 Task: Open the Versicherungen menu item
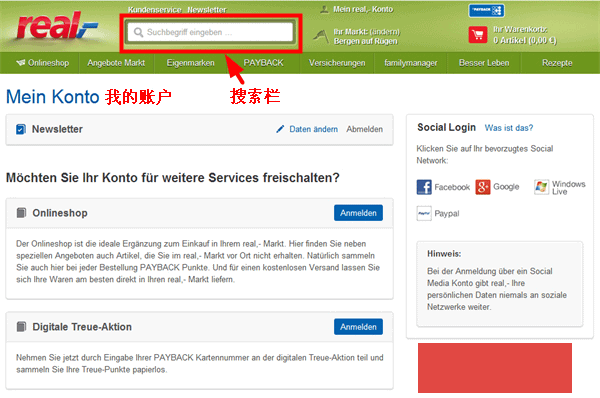(337, 63)
